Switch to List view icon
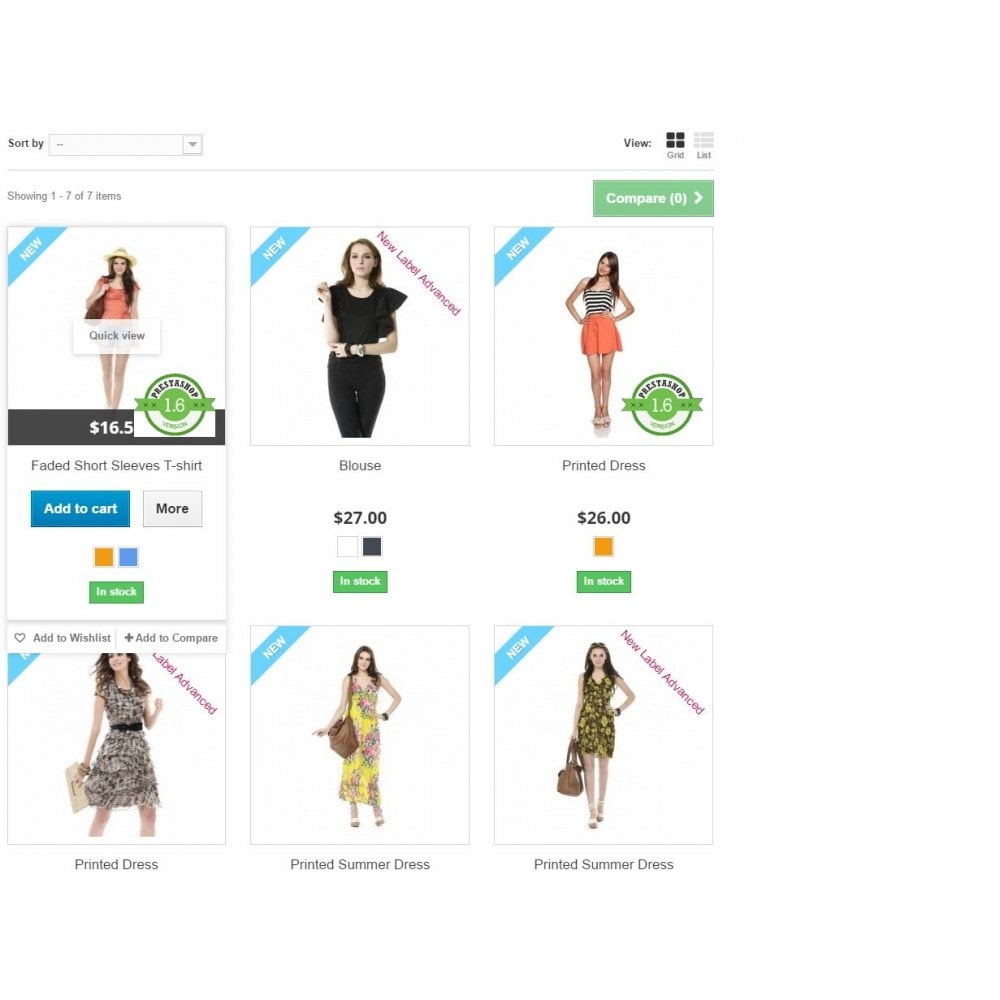Image resolution: width=1000 pixels, height=1000 pixels. (703, 140)
